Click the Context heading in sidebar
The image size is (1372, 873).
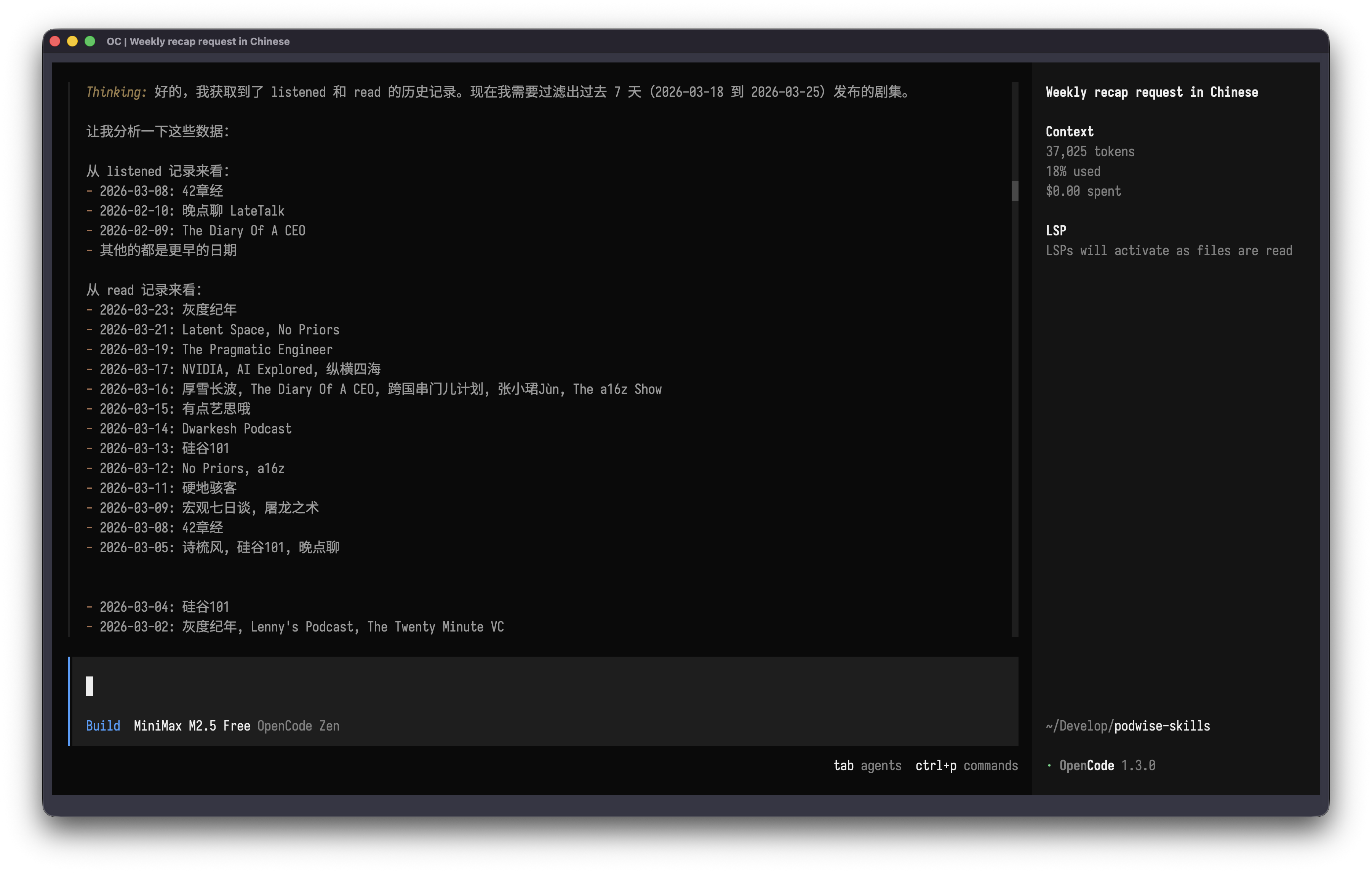pos(1070,132)
